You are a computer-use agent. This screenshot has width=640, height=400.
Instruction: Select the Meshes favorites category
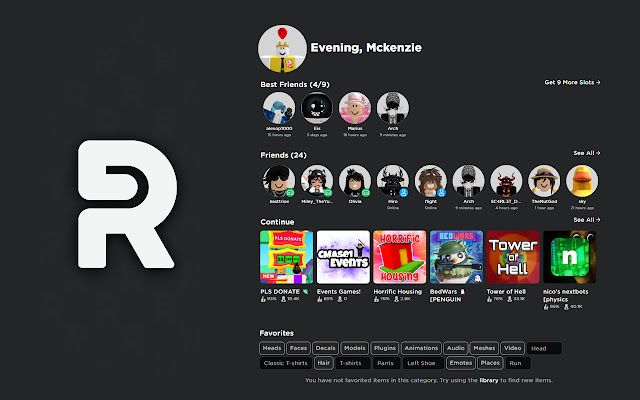point(484,348)
